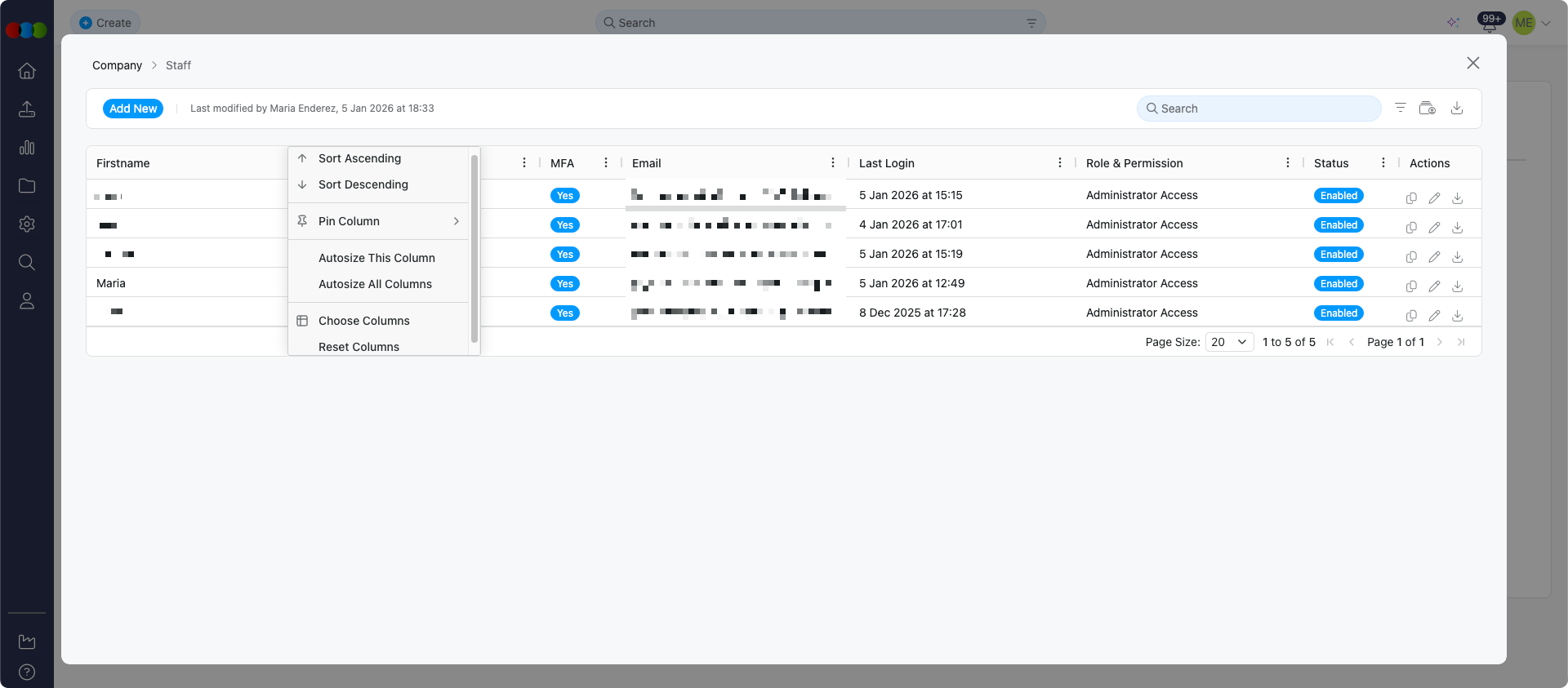Click the download icon in the last staff row
The image size is (1568, 688).
[1457, 316]
